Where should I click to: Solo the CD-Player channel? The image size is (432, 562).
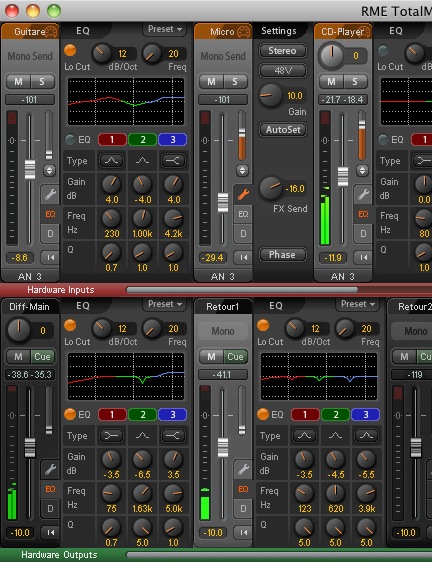click(355, 82)
